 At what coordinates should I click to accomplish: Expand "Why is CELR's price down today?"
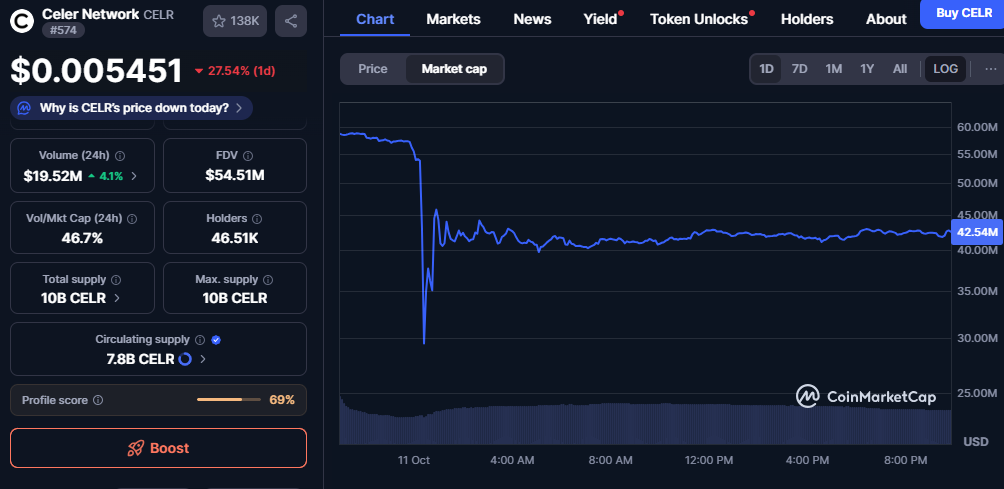pos(132,108)
